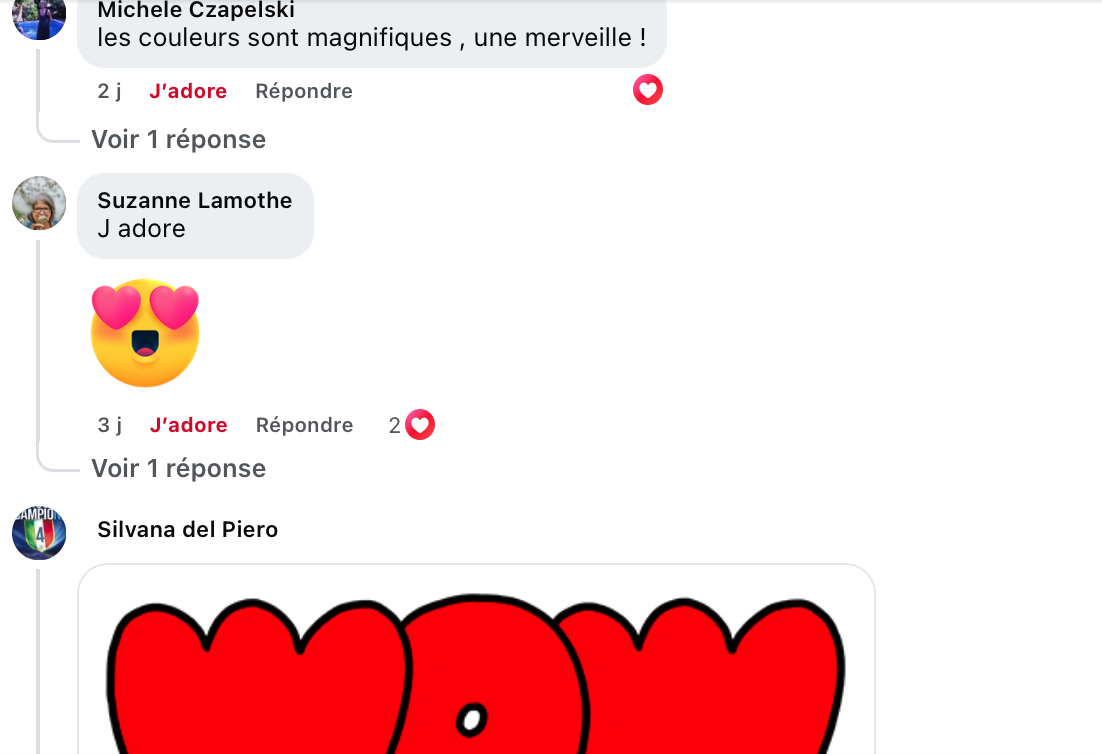The height and width of the screenshot is (754, 1102).
Task: Click heart reaction on Michele Czapelski's comment
Action: (x=647, y=90)
